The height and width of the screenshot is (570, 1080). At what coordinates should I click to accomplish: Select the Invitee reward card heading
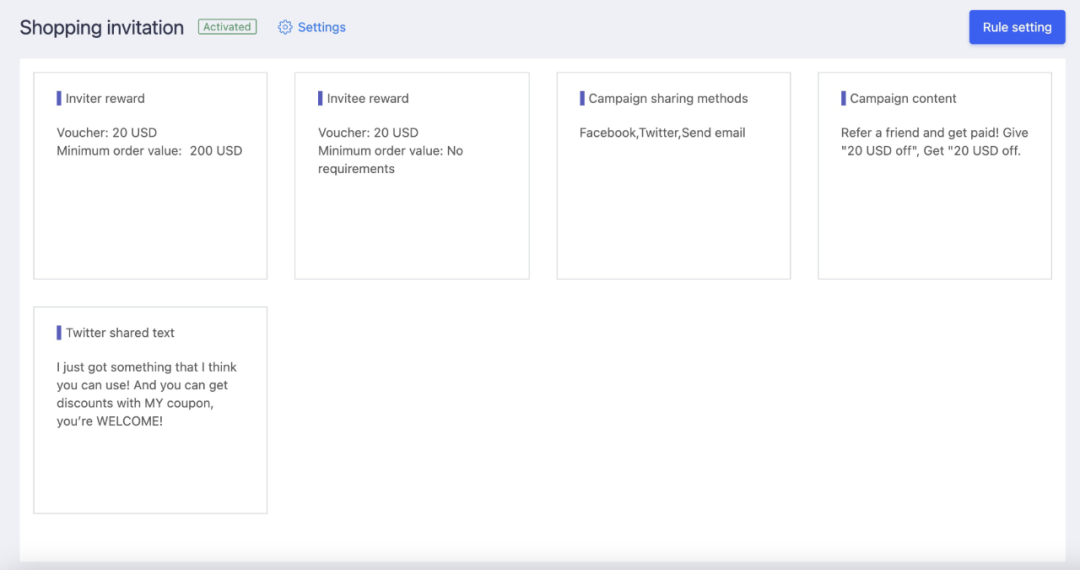click(367, 98)
